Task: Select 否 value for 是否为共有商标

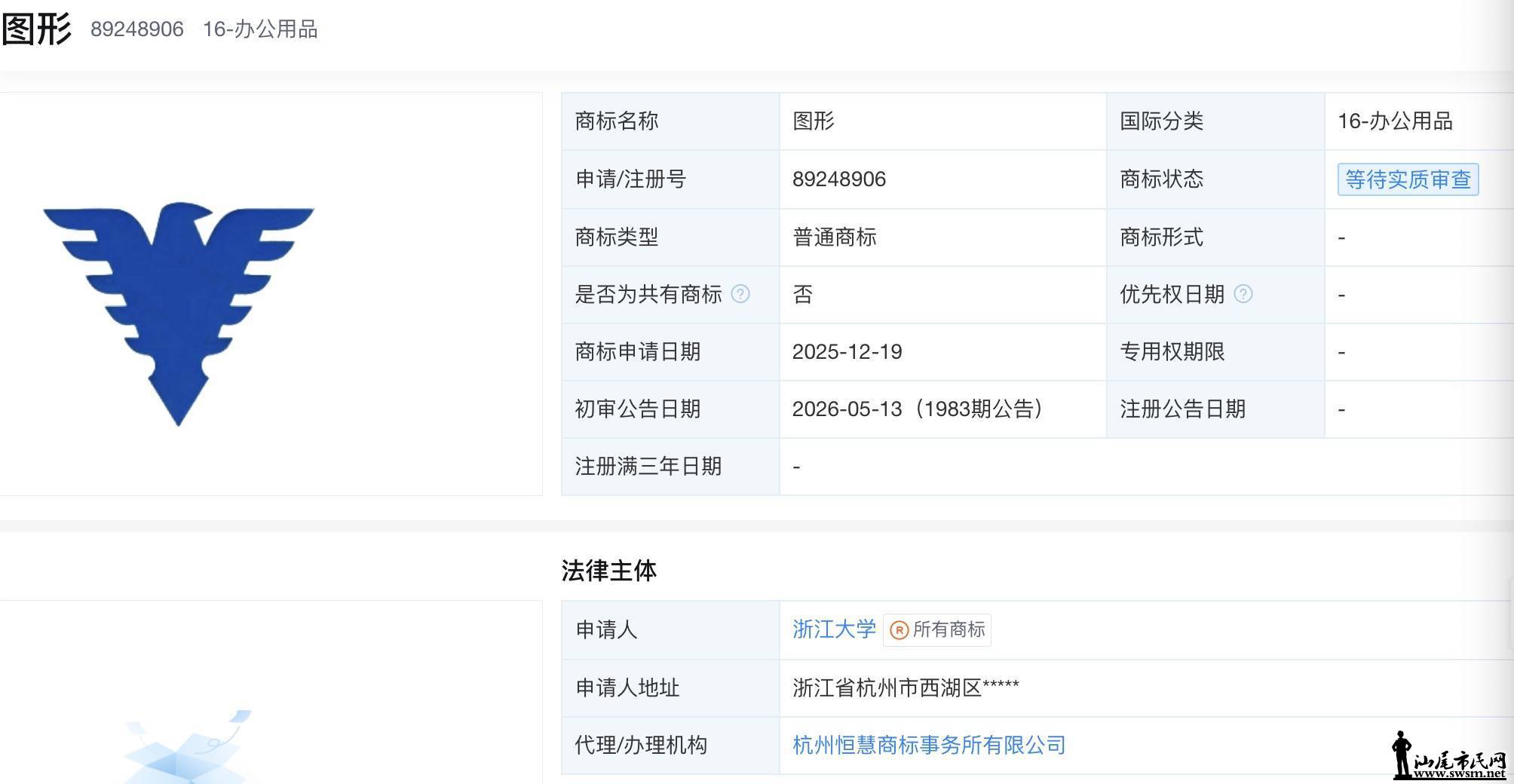Action: pos(803,295)
